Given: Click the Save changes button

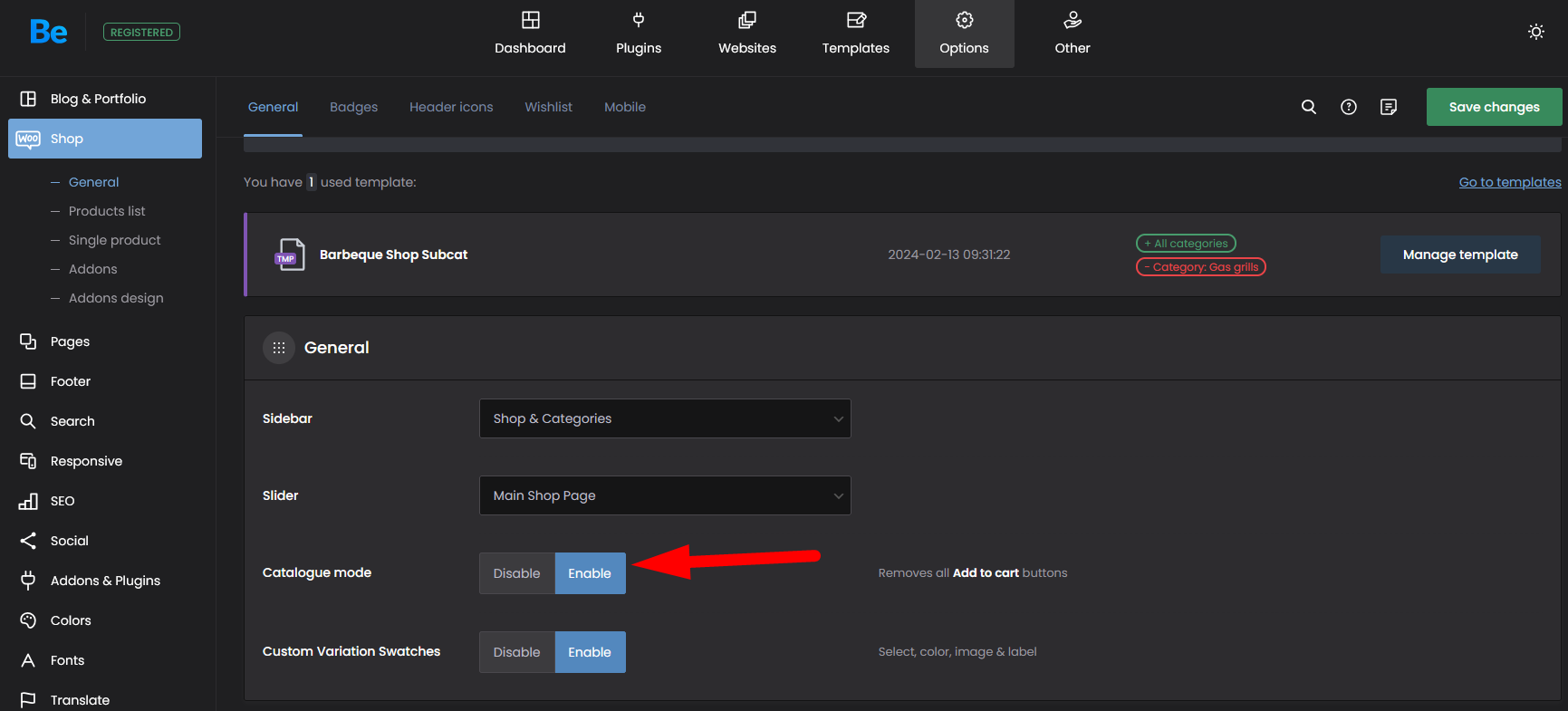Looking at the screenshot, I should coord(1495,107).
